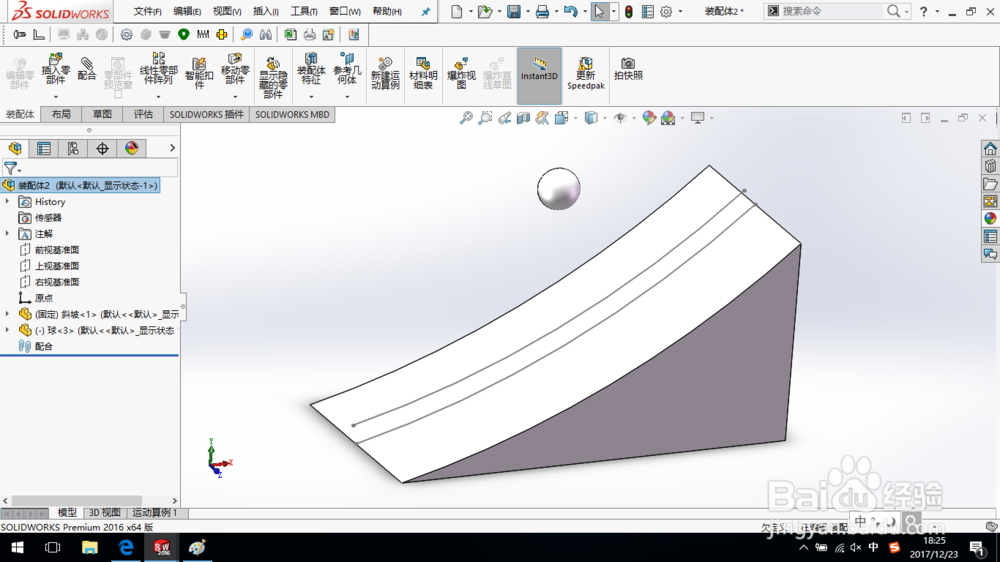Click the Edit Appearance color ball icon
The image size is (1000, 562).
point(649,118)
